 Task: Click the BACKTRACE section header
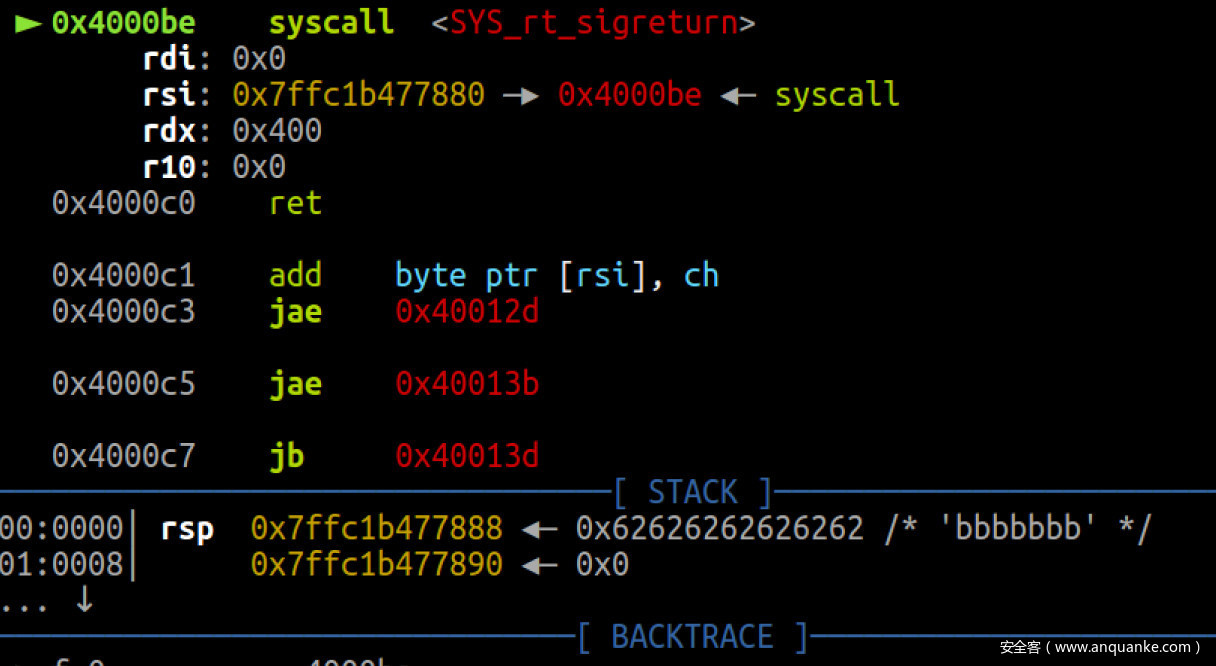(x=693, y=636)
